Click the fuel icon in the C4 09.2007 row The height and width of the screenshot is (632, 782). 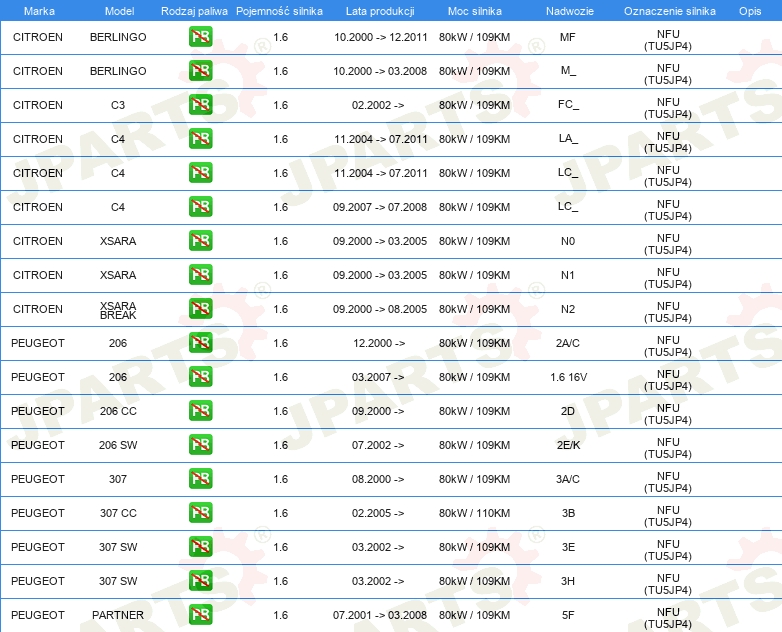200,207
